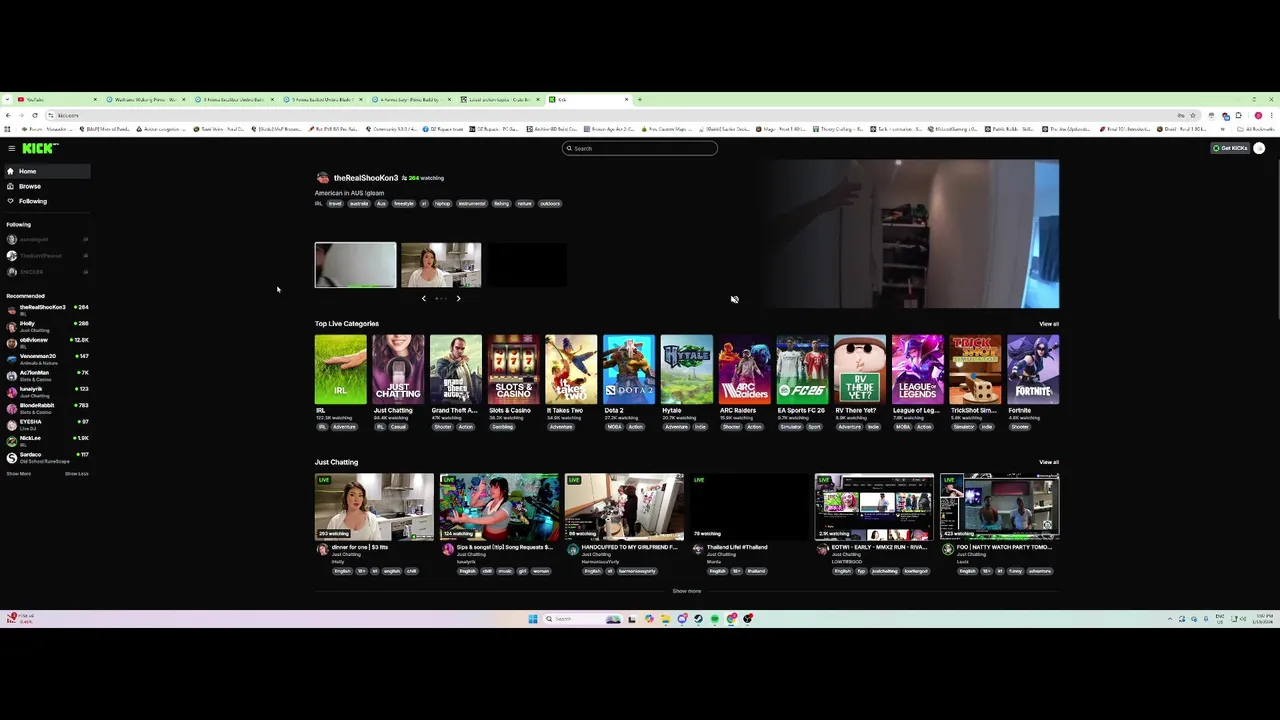Image resolution: width=1280 pixels, height=720 pixels.
Task: Open the user profile avatar top right
Action: (1259, 148)
